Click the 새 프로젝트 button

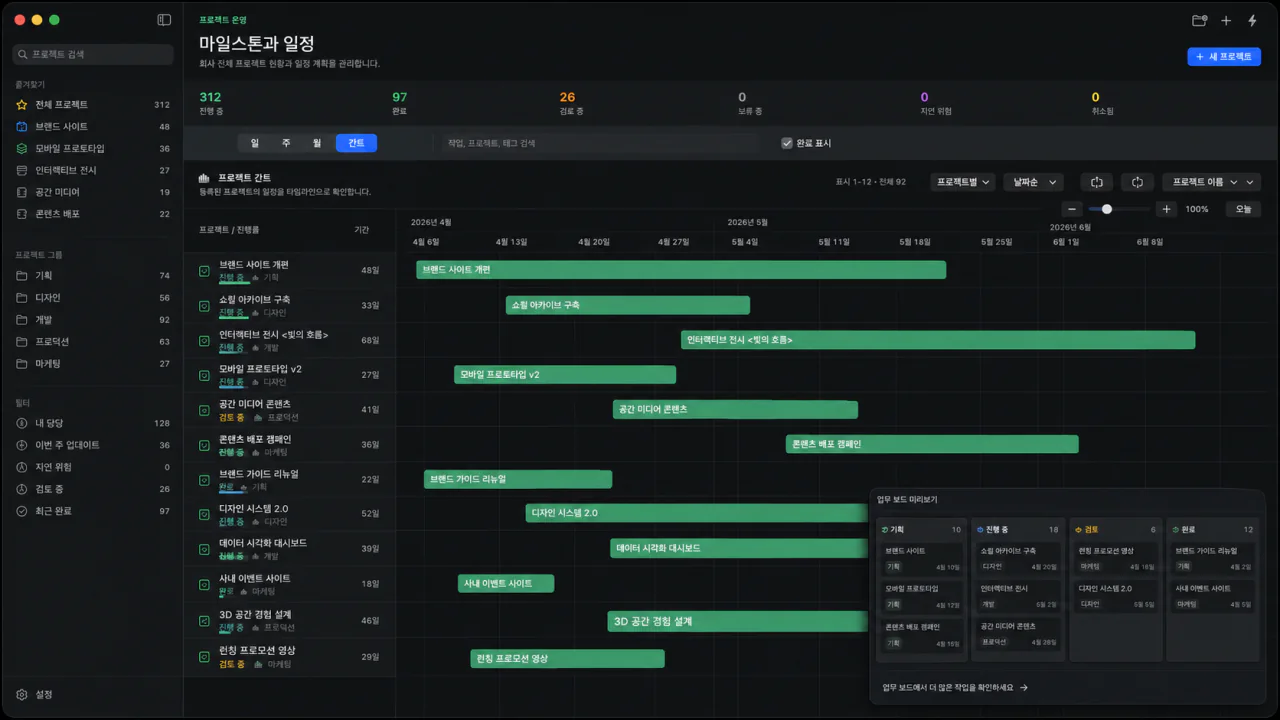coord(1224,57)
